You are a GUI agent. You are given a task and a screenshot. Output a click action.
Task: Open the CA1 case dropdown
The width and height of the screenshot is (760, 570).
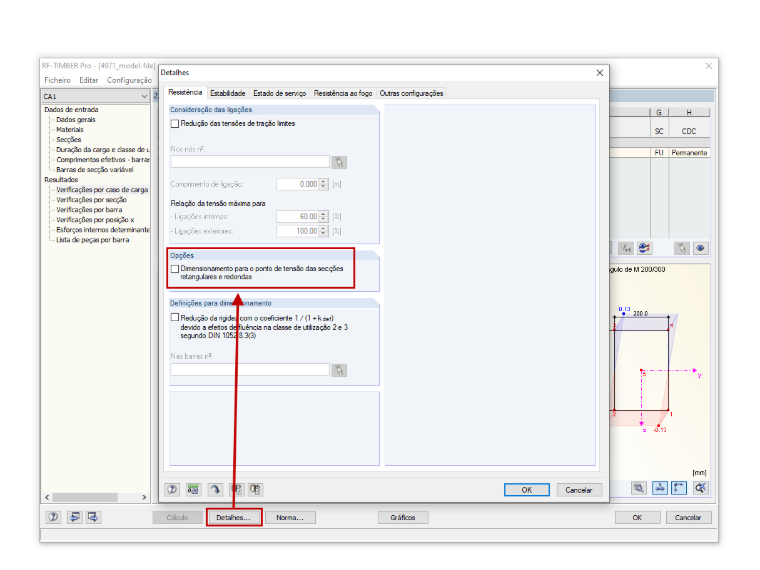click(144, 96)
